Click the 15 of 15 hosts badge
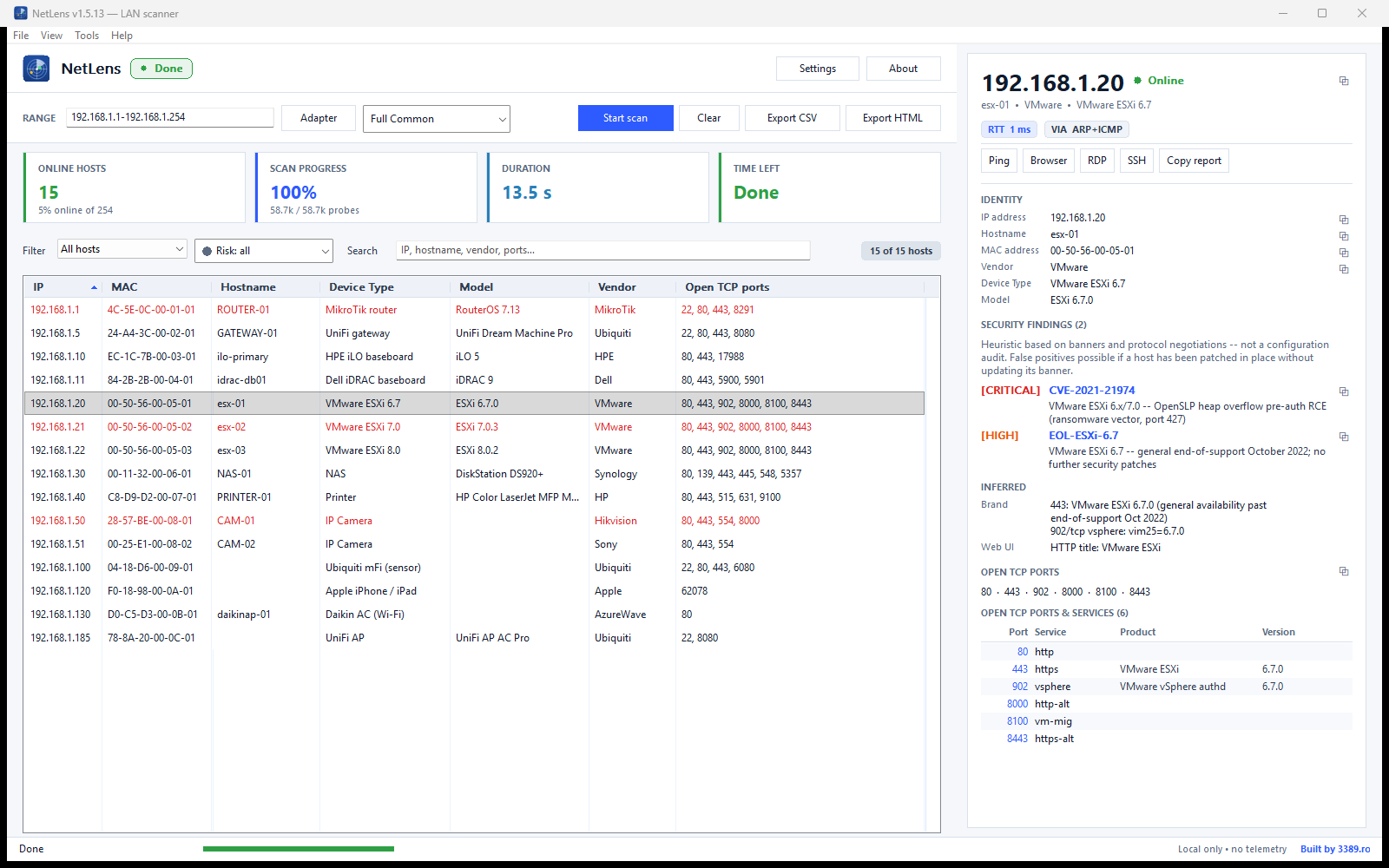The height and width of the screenshot is (868, 1389). 901,251
